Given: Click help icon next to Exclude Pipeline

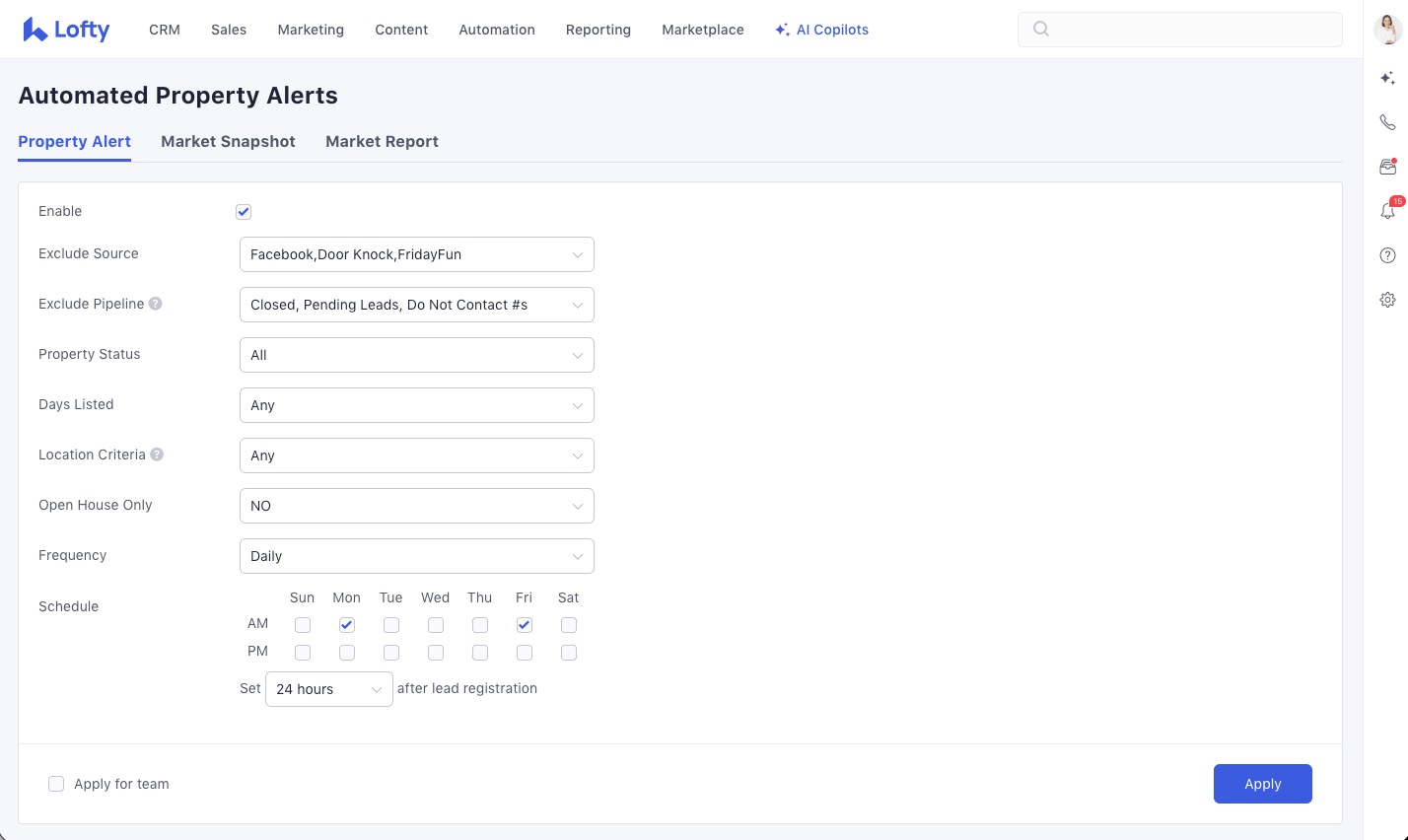Looking at the screenshot, I should coord(156,304).
